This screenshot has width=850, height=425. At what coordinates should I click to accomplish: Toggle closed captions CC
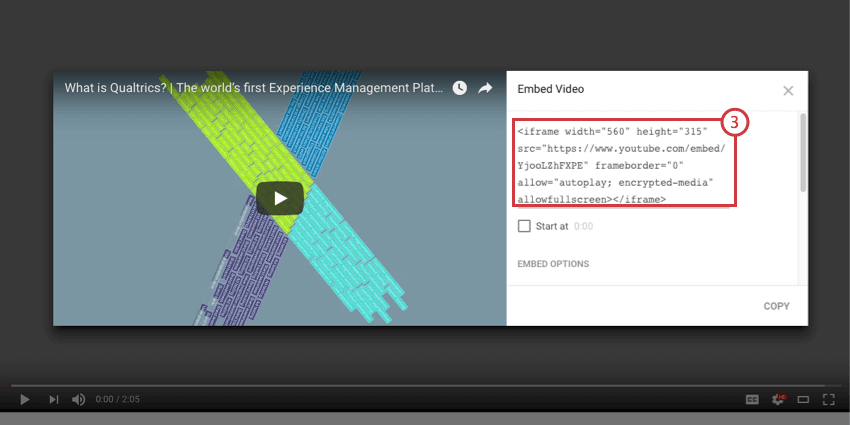point(752,400)
